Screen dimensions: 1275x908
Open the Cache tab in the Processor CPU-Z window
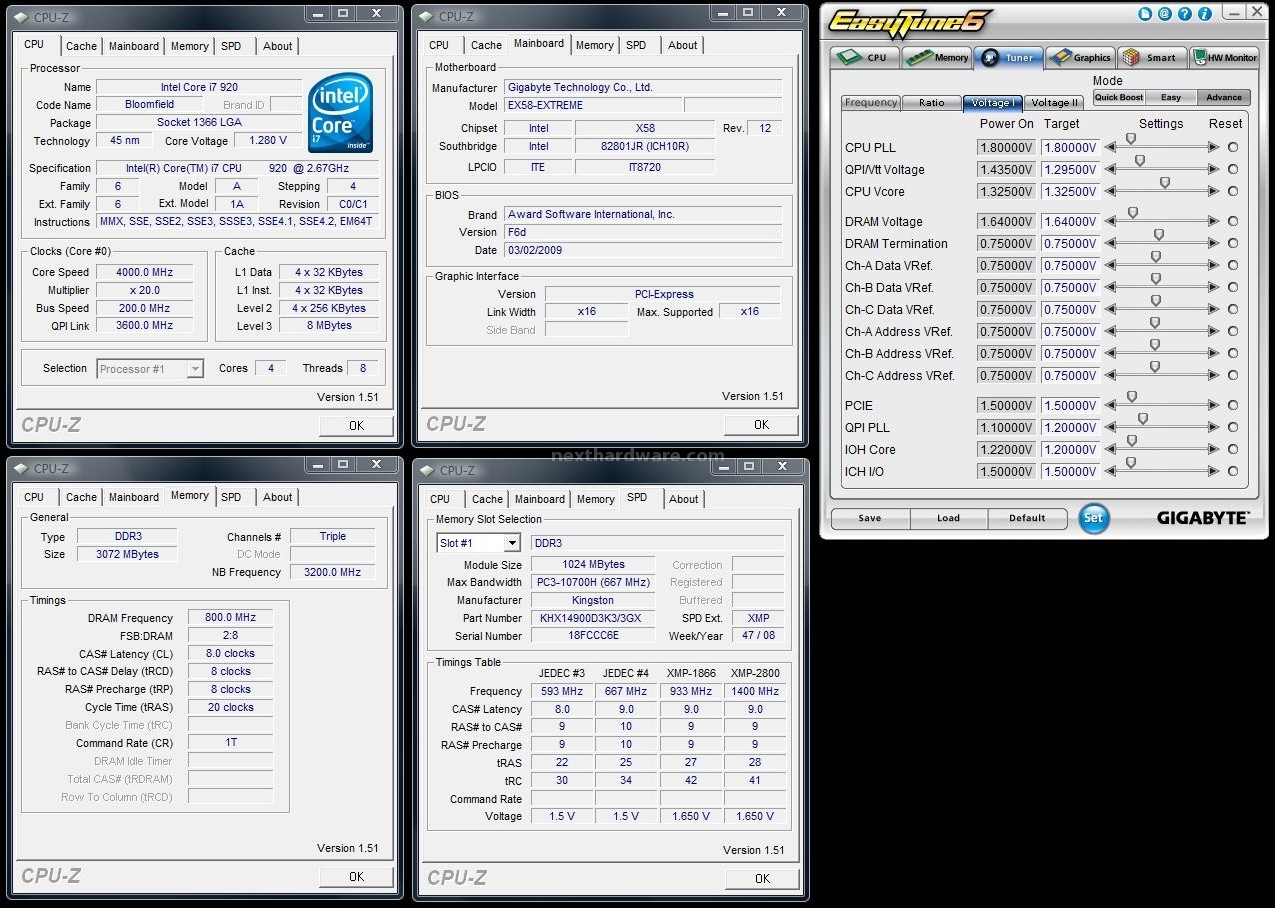82,46
